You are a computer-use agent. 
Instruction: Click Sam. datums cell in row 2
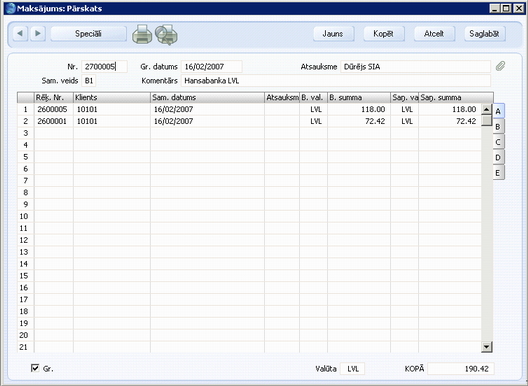207,121
